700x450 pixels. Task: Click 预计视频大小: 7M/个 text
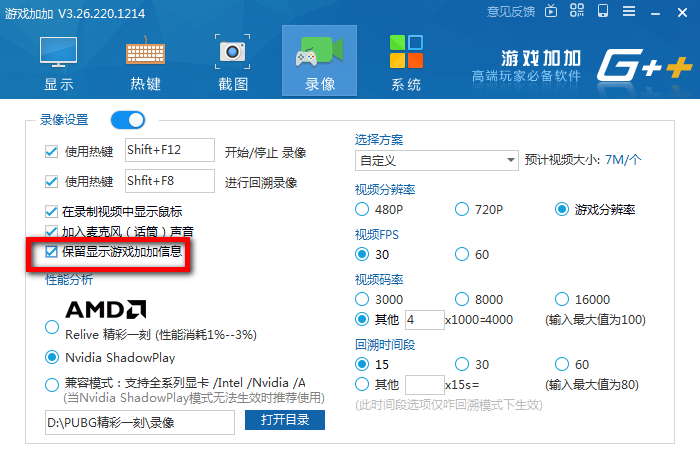(583, 160)
